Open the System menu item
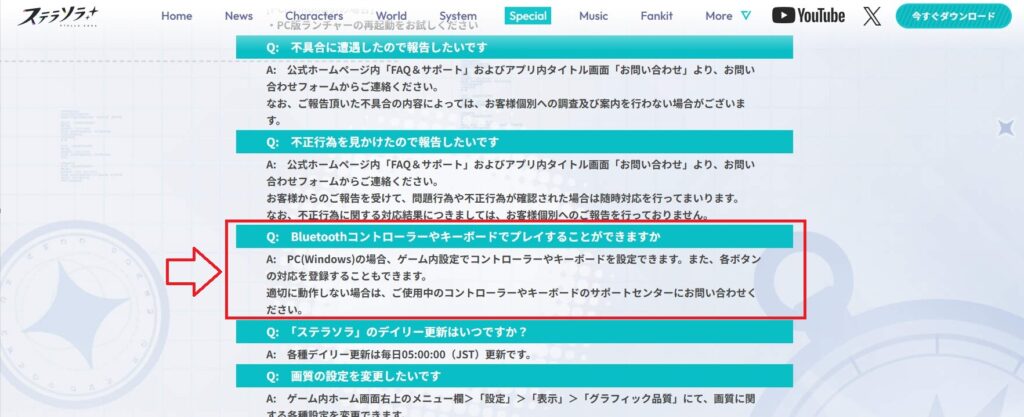 coord(458,16)
